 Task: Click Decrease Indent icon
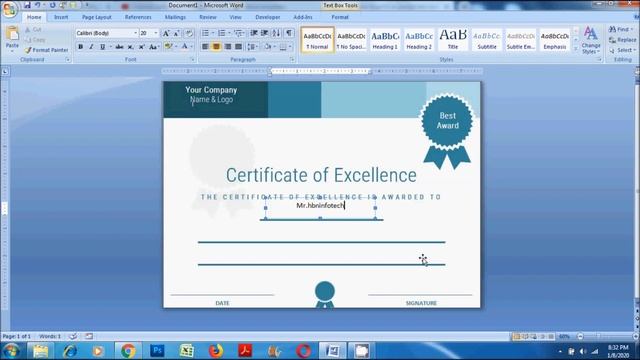tap(254, 33)
